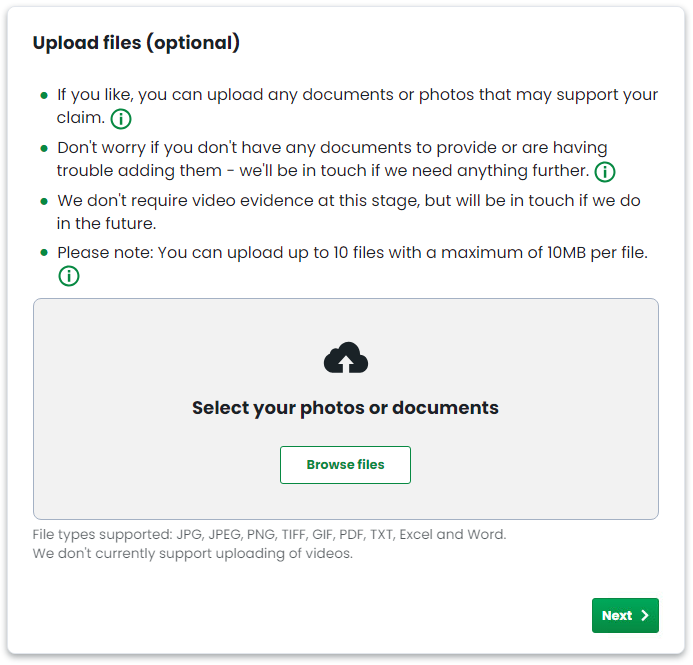Image resolution: width=693 pixels, height=665 pixels.
Task: Click the green bullet dot before 'Please note'
Action: [x=44, y=253]
